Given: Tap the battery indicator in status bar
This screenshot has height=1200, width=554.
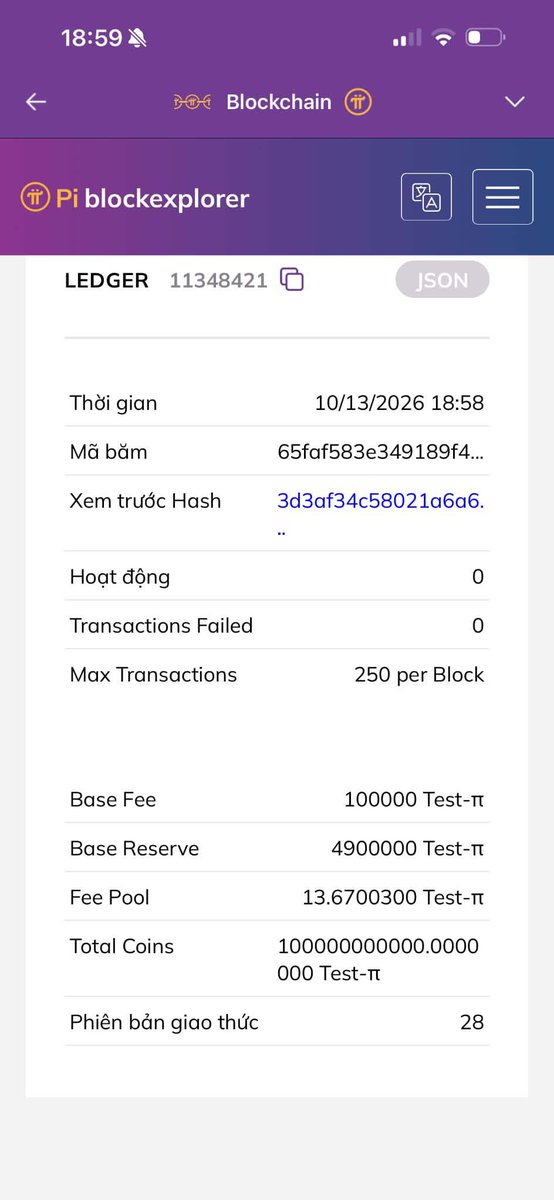Looking at the screenshot, I should [485, 38].
